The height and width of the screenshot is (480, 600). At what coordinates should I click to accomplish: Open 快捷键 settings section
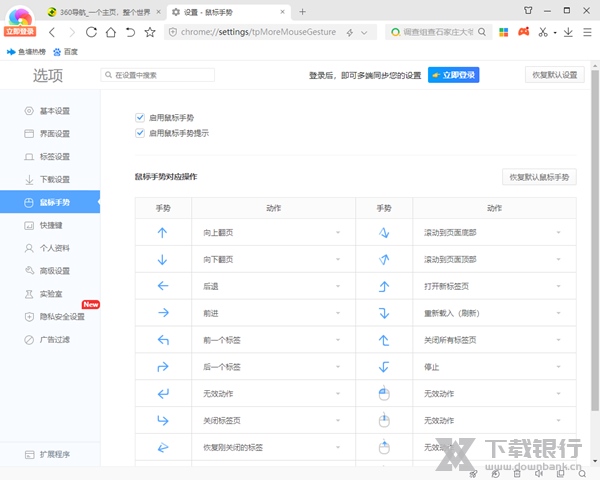point(50,225)
